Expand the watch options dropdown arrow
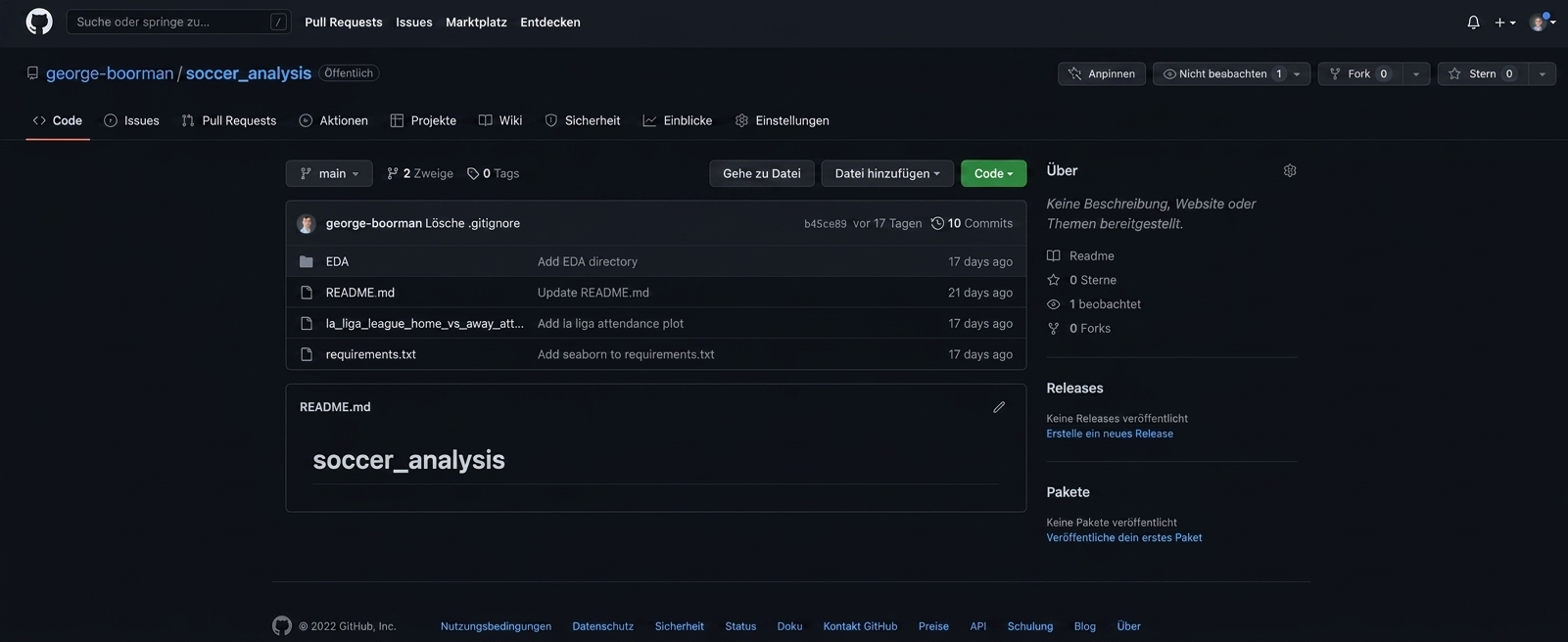The width and height of the screenshot is (1568, 642). (x=1298, y=73)
